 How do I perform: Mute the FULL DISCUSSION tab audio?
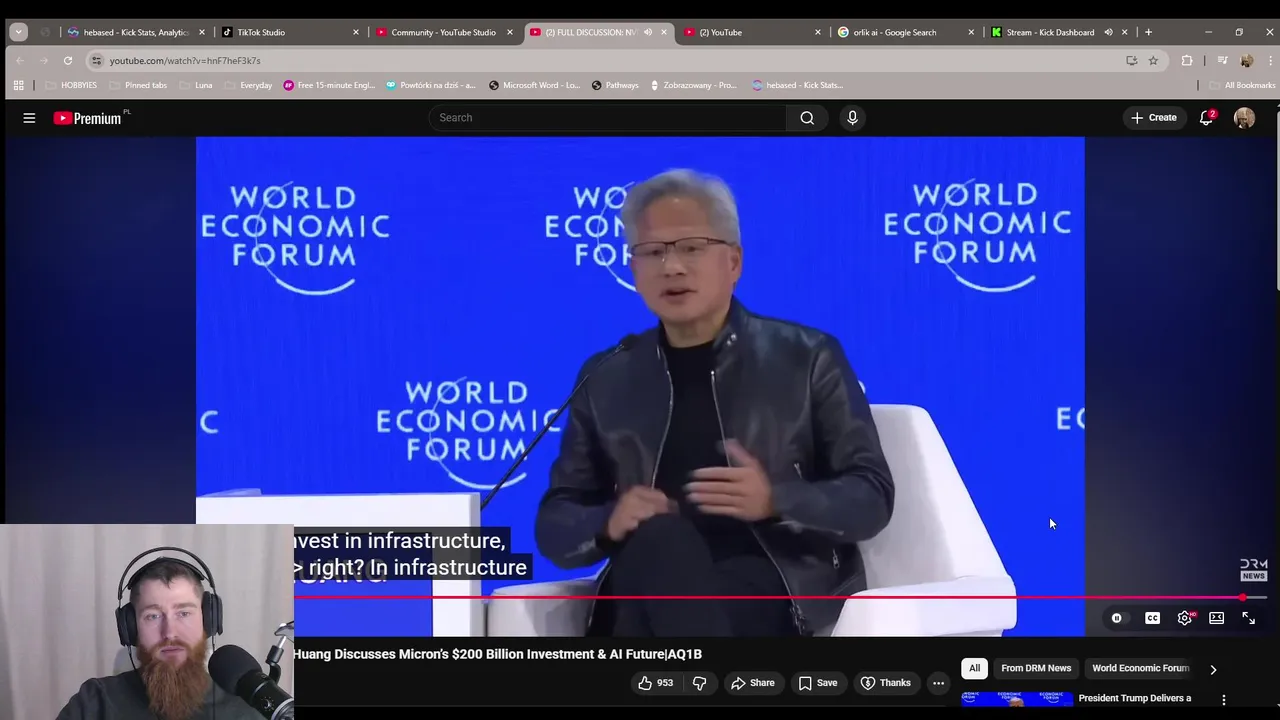click(647, 32)
